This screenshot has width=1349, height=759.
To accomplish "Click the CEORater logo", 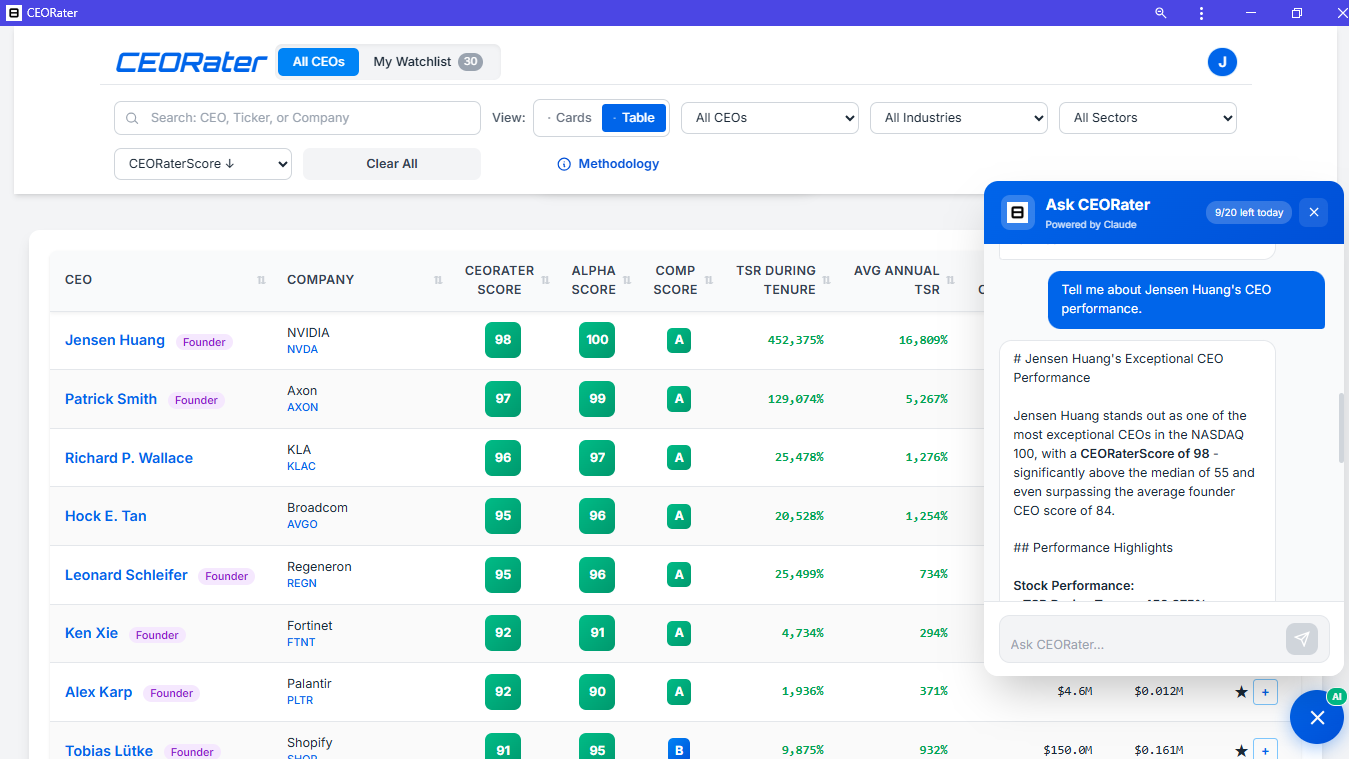I will click(191, 62).
